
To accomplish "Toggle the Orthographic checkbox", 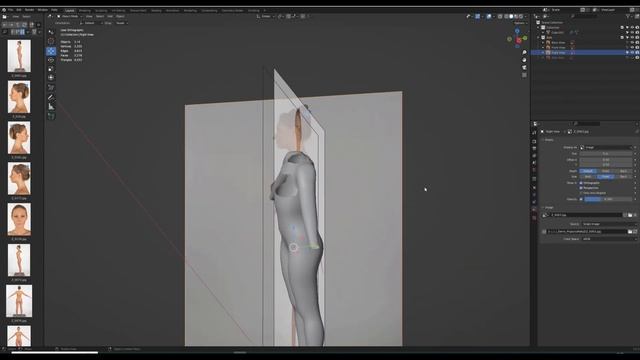I will coord(581,183).
